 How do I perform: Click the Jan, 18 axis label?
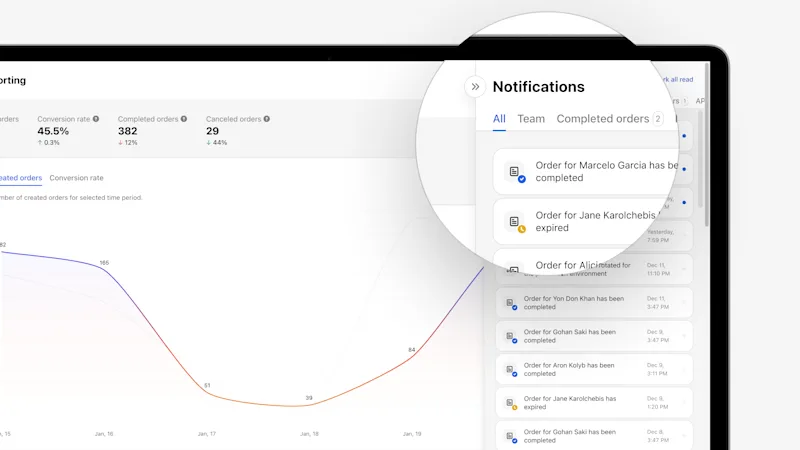pos(309,434)
